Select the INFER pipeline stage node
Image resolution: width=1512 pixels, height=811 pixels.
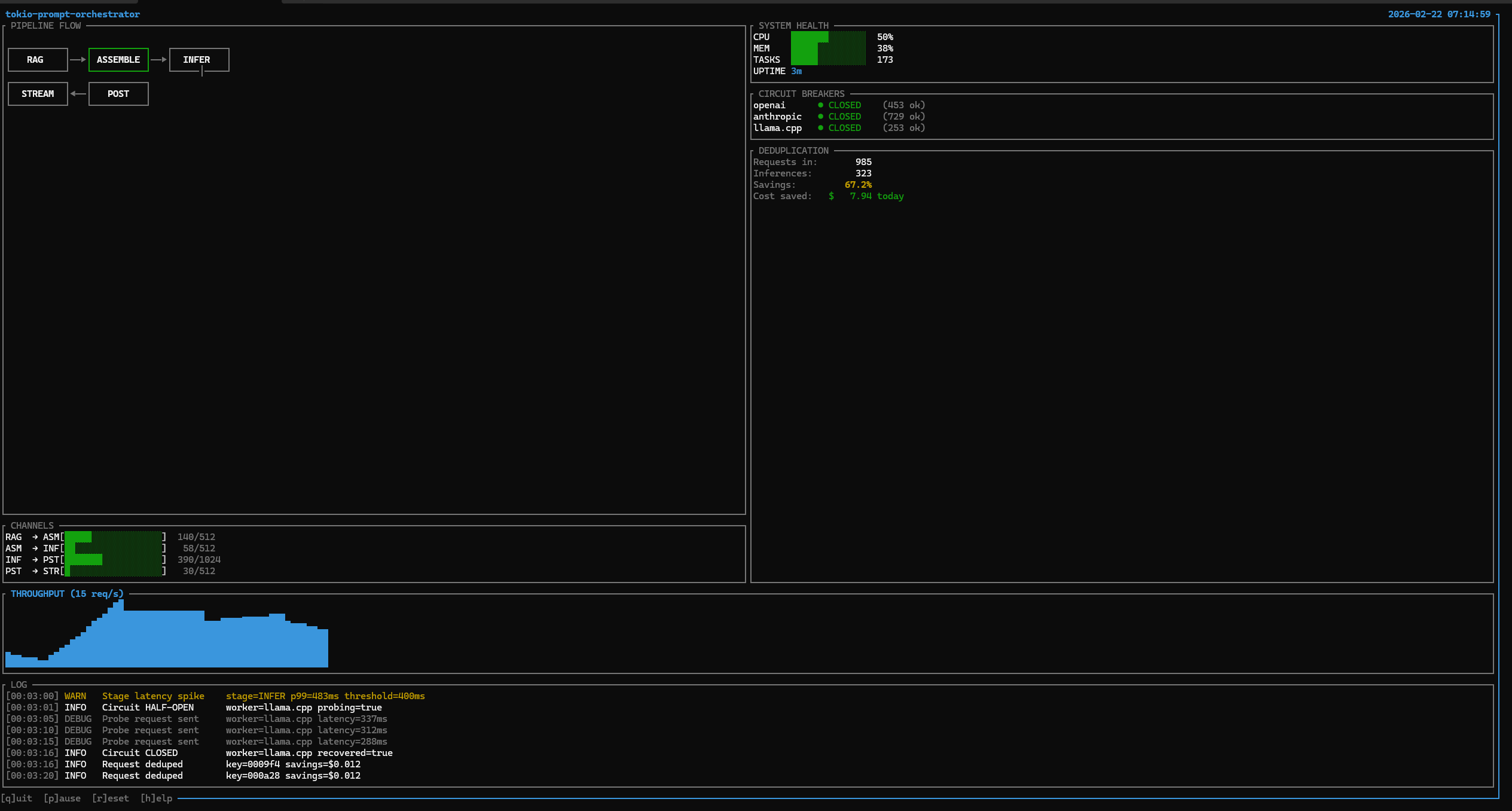(x=199, y=59)
